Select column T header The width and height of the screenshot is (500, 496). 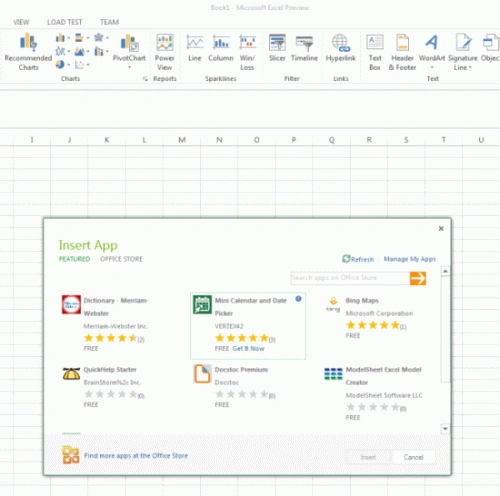(444, 140)
